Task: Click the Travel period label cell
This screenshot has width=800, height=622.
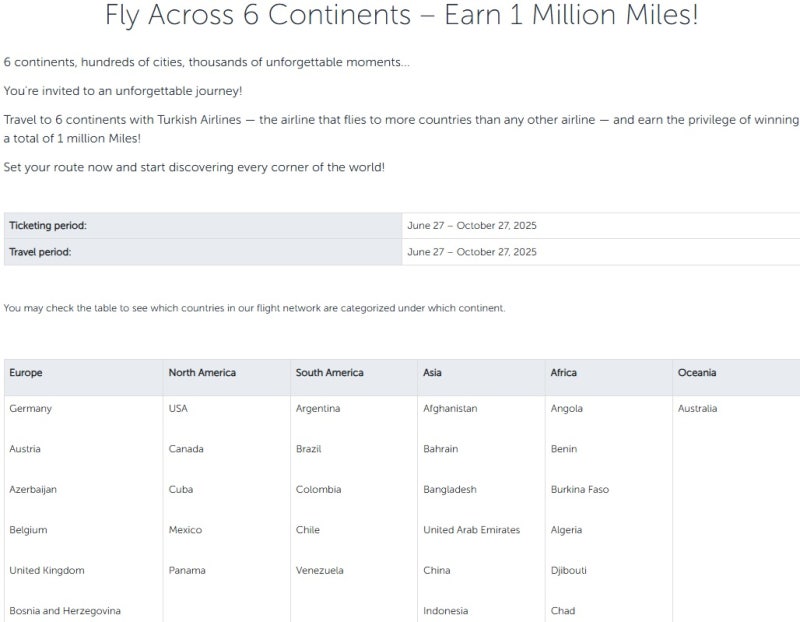Action: click(x=40, y=252)
